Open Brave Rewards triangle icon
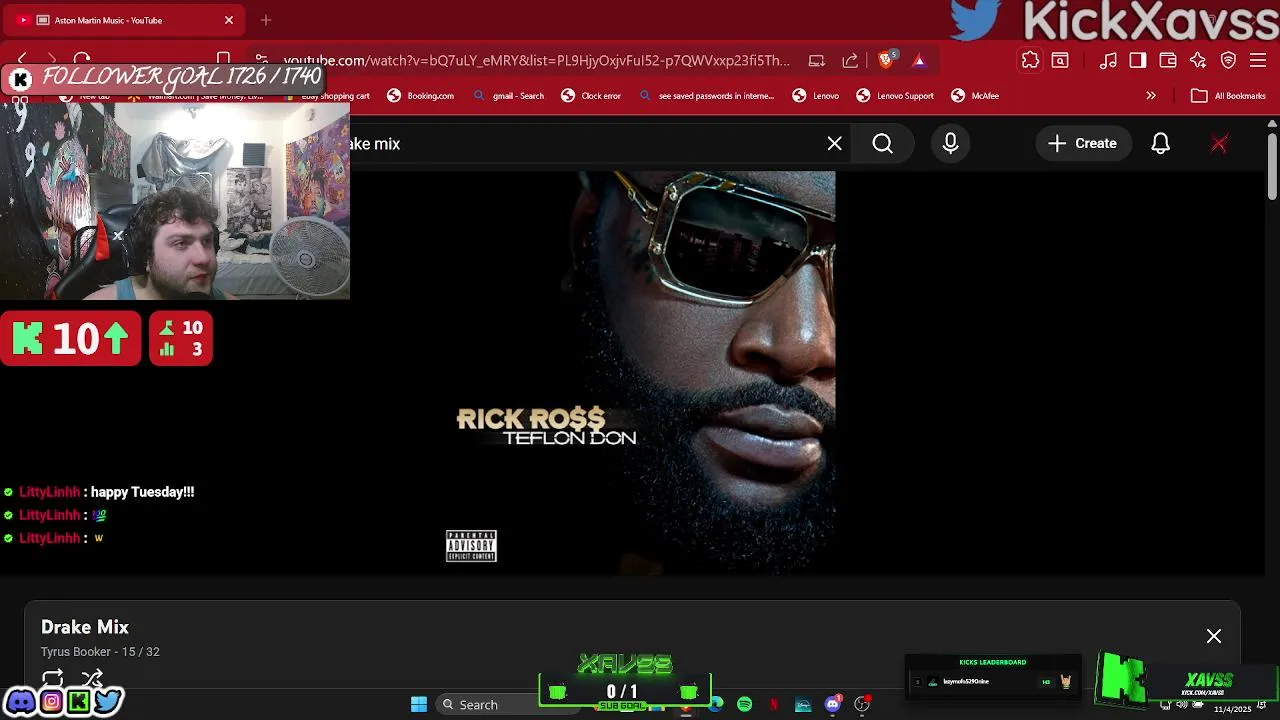The height and width of the screenshot is (720, 1280). tap(919, 60)
